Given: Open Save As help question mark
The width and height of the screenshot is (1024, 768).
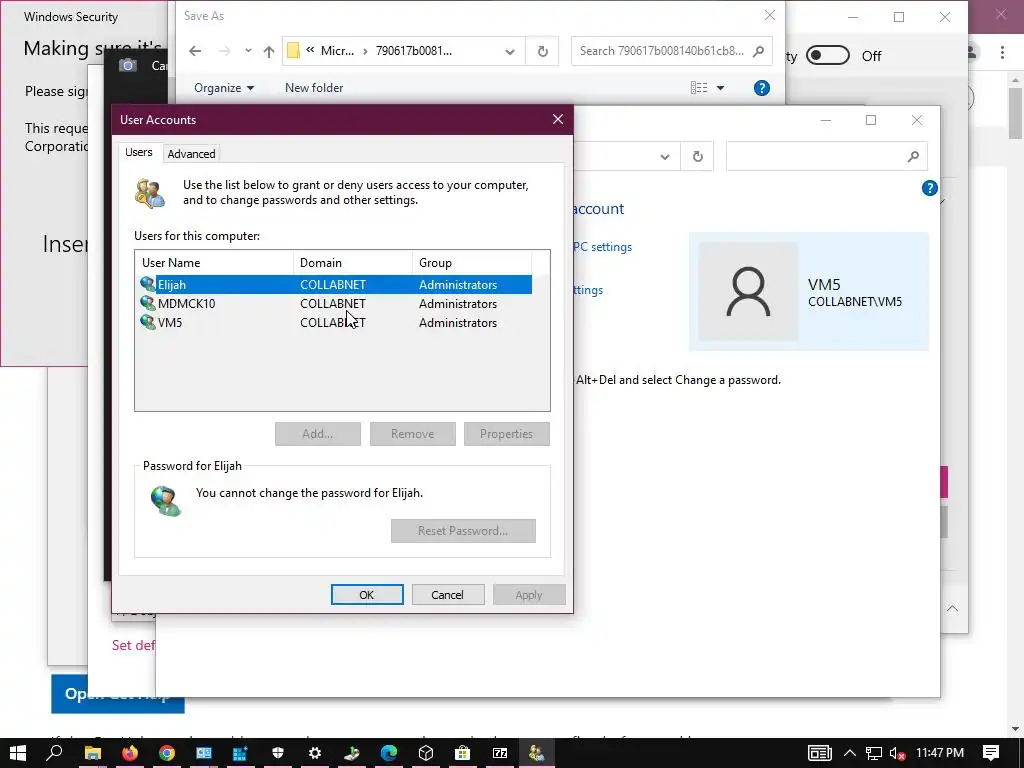Looking at the screenshot, I should [x=761, y=88].
